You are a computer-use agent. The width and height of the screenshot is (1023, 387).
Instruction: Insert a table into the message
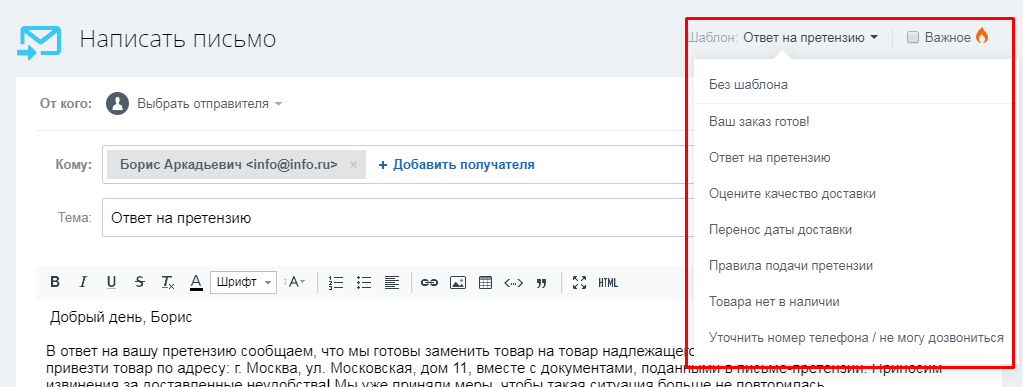(485, 283)
